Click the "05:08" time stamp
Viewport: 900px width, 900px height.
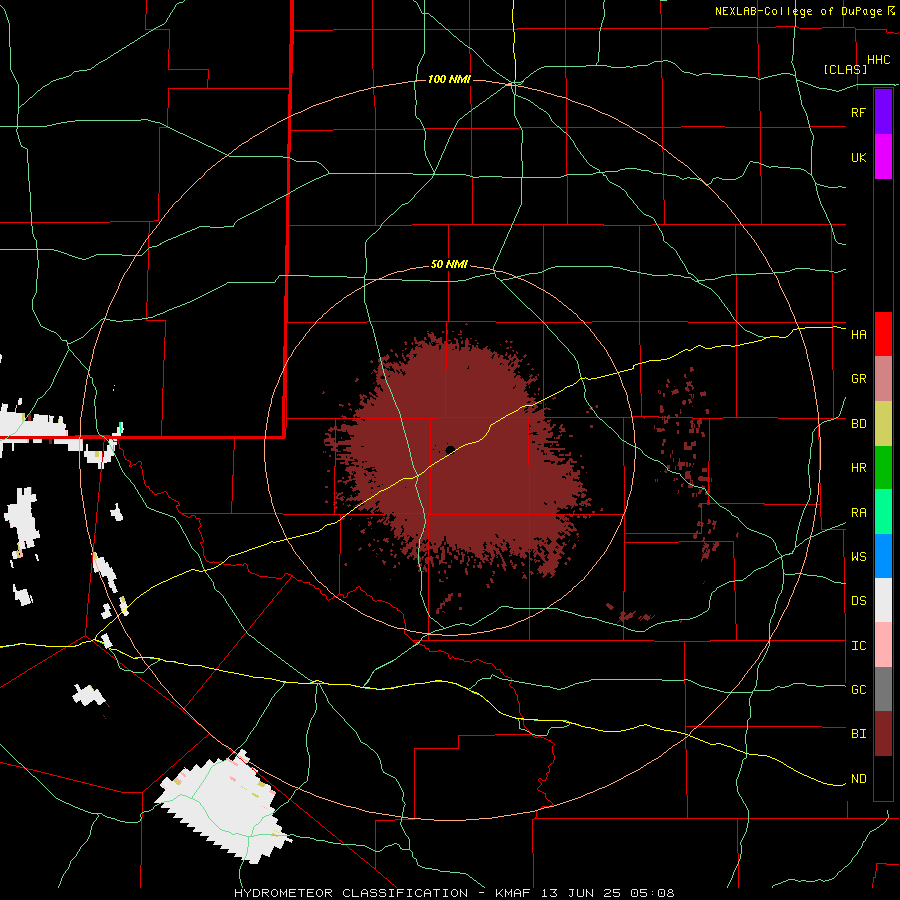pos(652,893)
